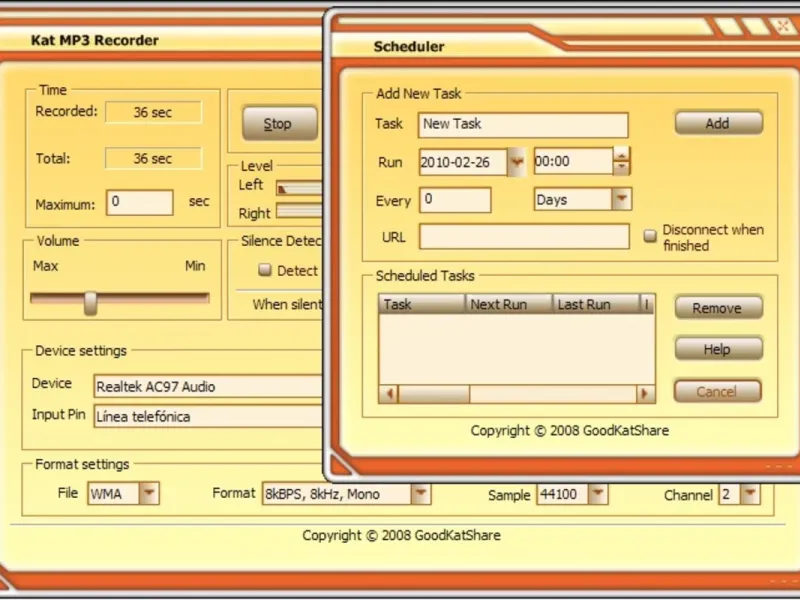Open Help in the Scheduler window
Image resolution: width=800 pixels, height=600 pixels.
718,349
